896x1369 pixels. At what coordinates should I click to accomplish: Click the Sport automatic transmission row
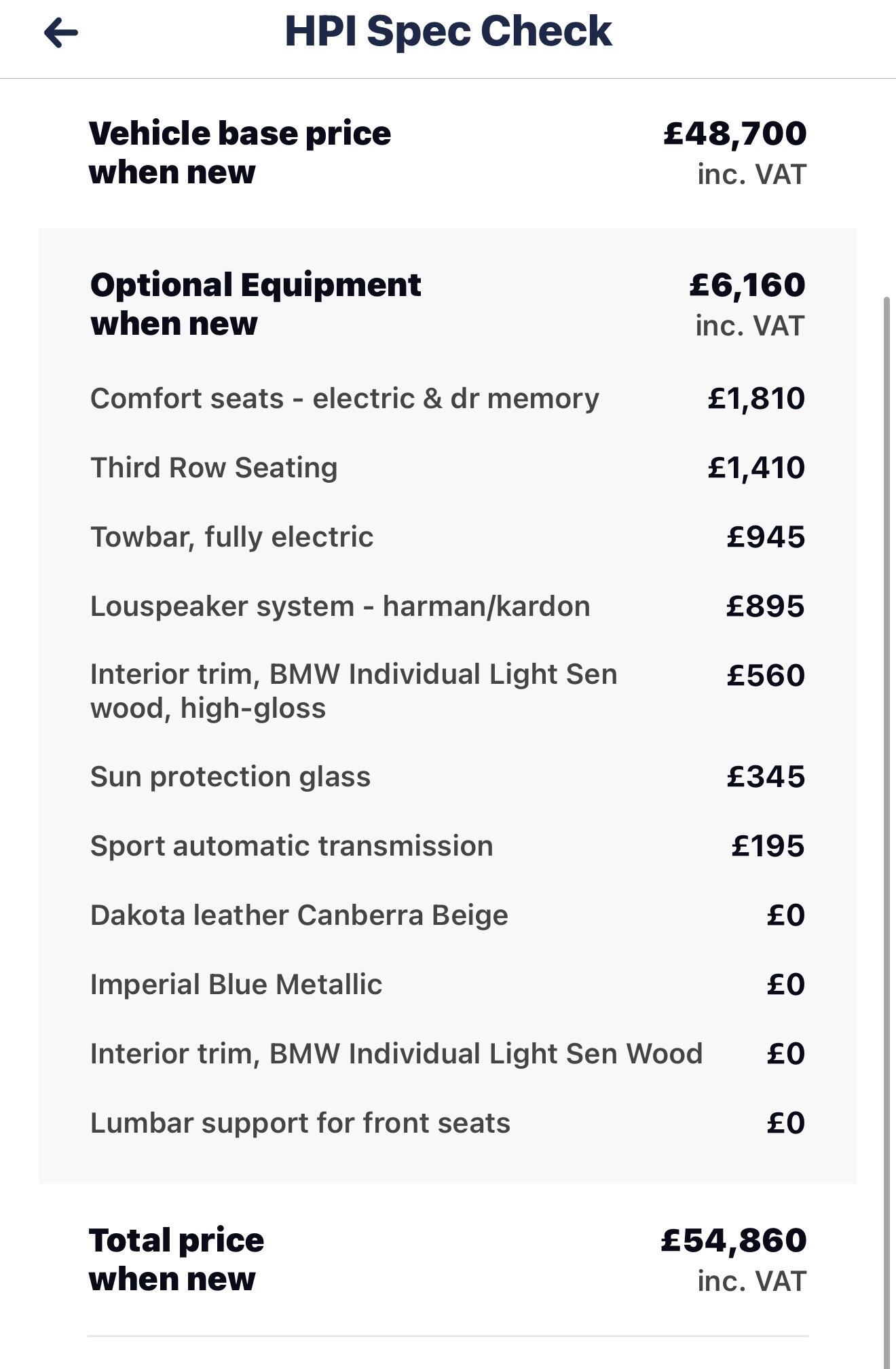click(x=292, y=845)
